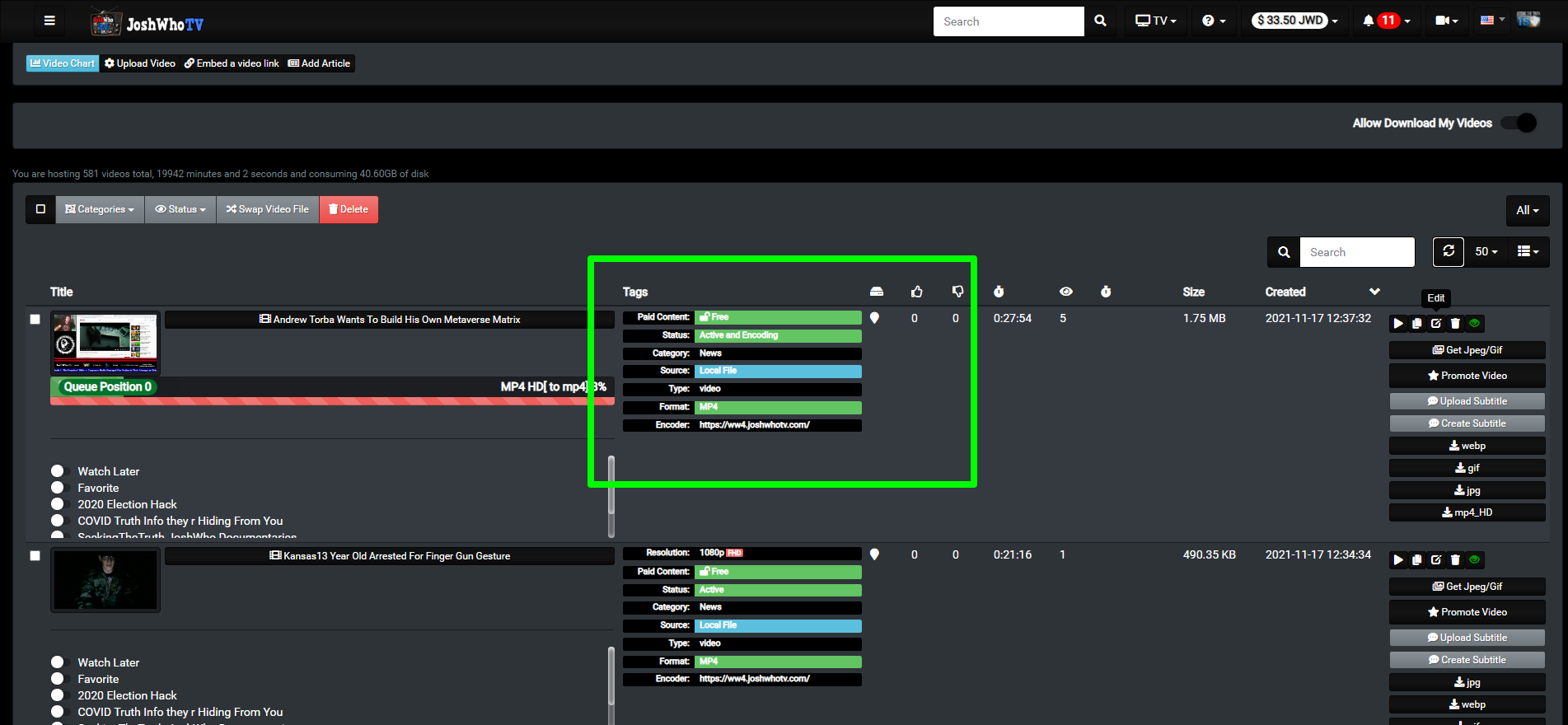Play the Andrew Torba video

tap(1398, 324)
